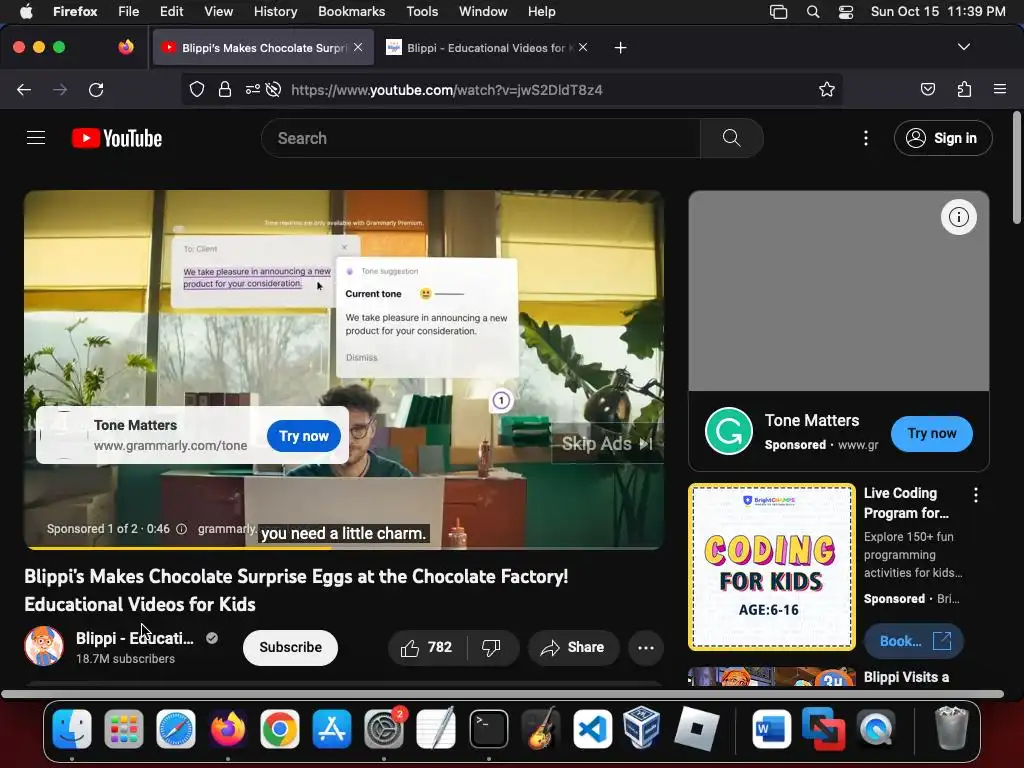
Task: Open Visual Studio Code from the Dock
Action: tap(592, 729)
